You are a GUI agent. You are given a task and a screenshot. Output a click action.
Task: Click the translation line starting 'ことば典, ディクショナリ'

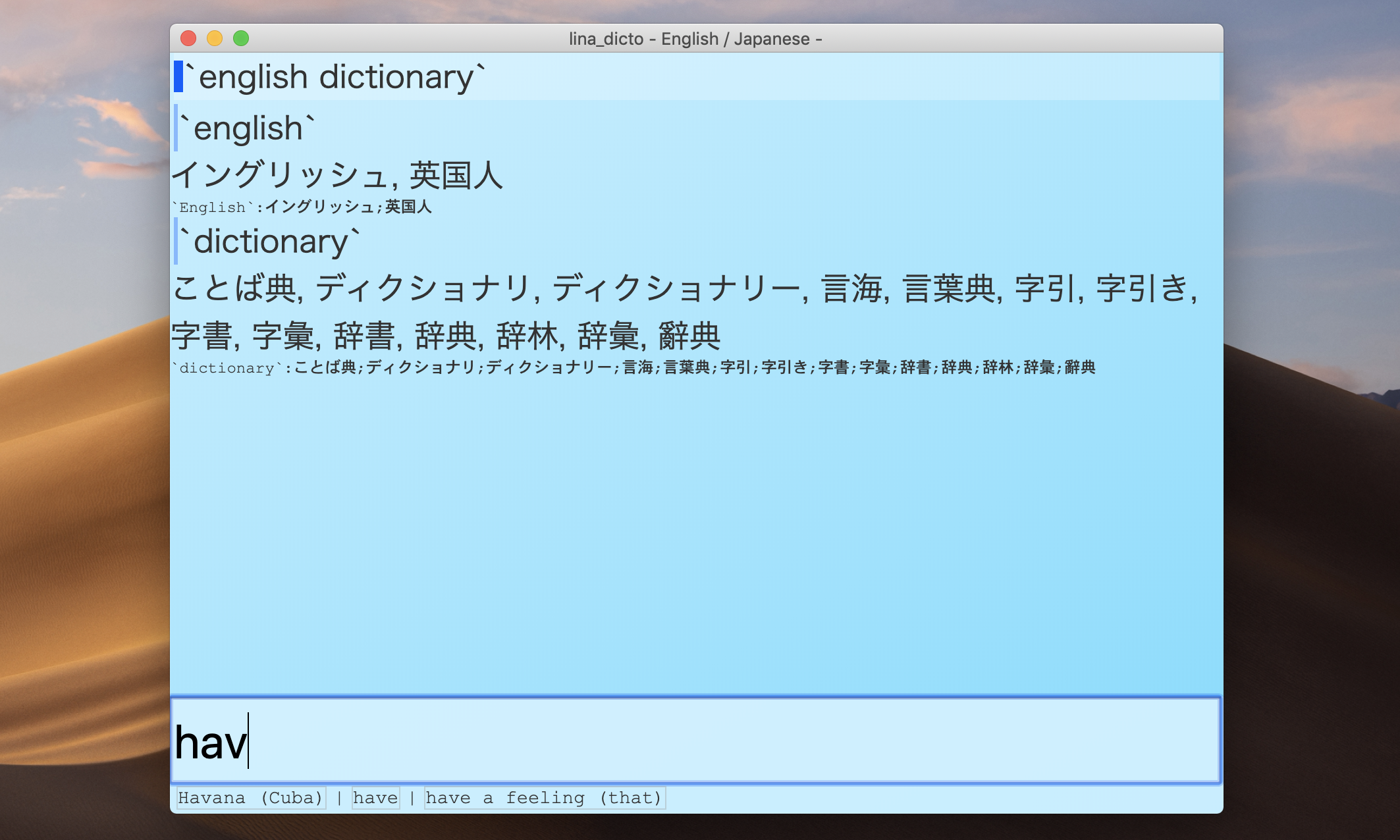tap(685, 288)
